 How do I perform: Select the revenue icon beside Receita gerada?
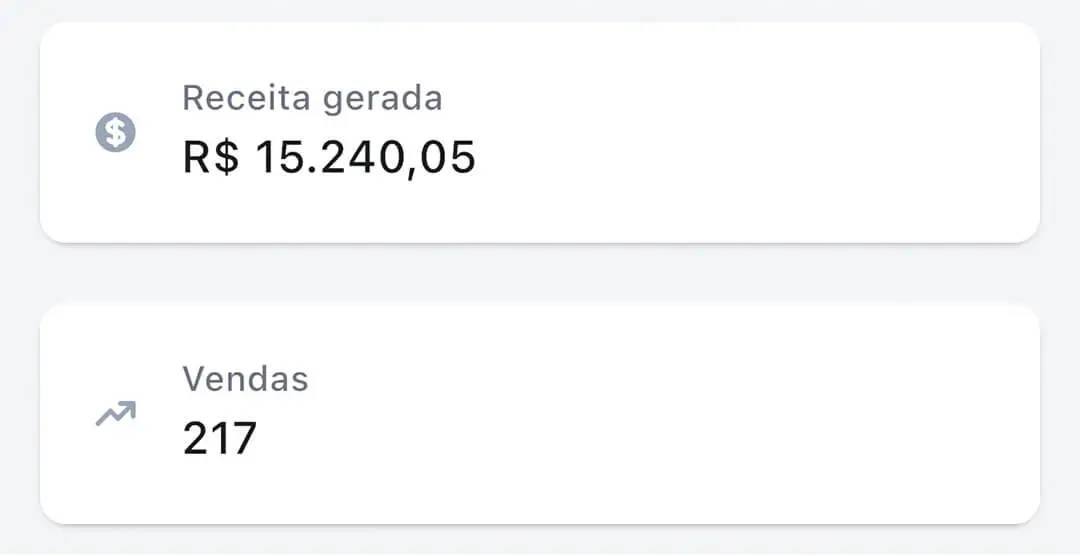(x=115, y=132)
